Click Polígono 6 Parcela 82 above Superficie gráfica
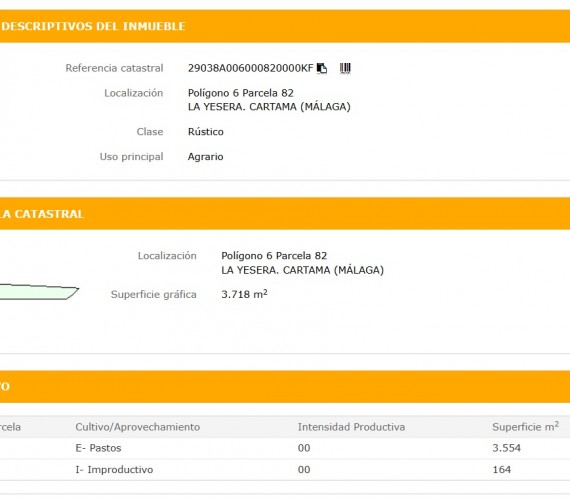 click(274, 256)
